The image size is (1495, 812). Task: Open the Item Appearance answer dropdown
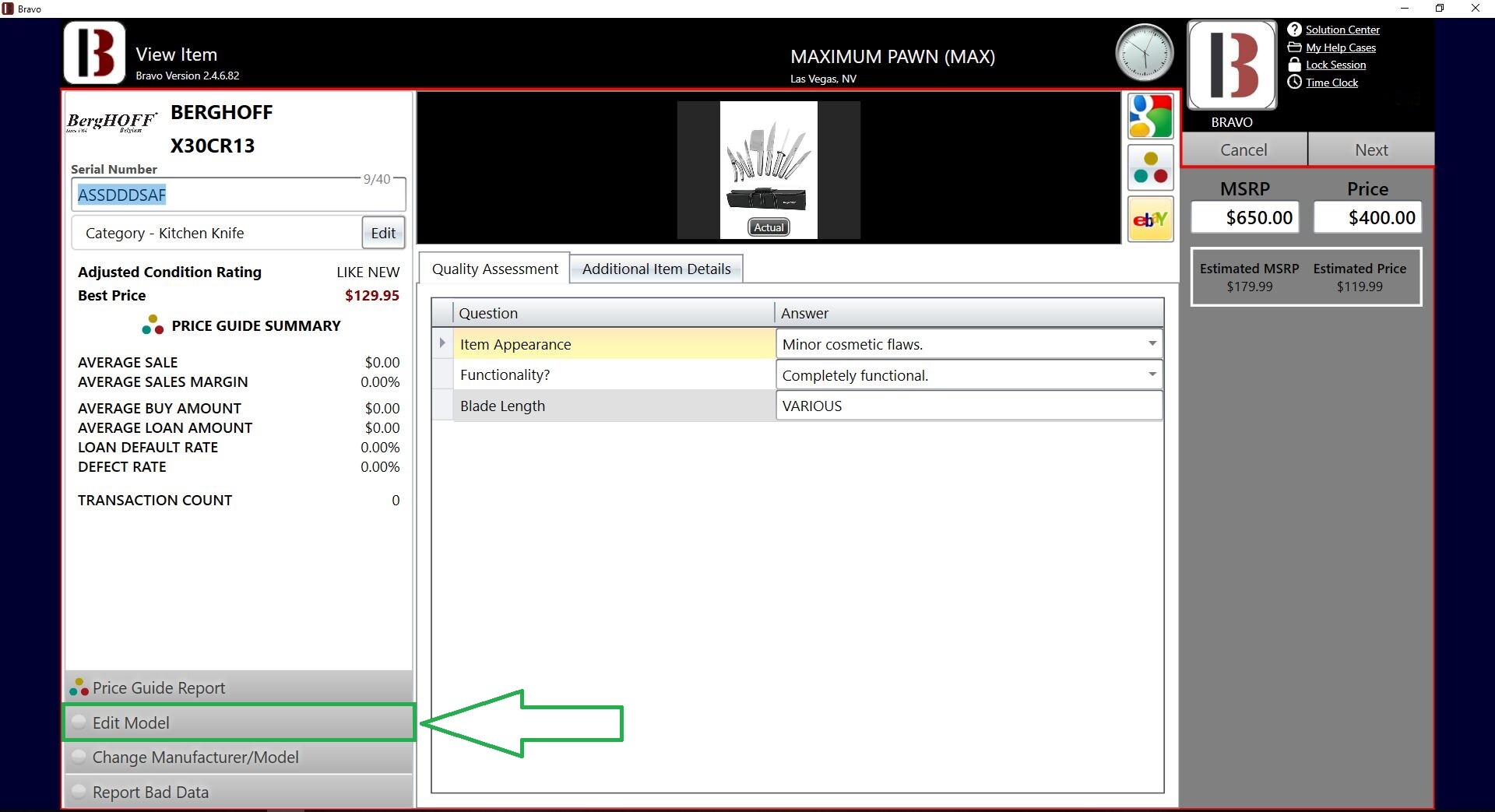(1152, 343)
